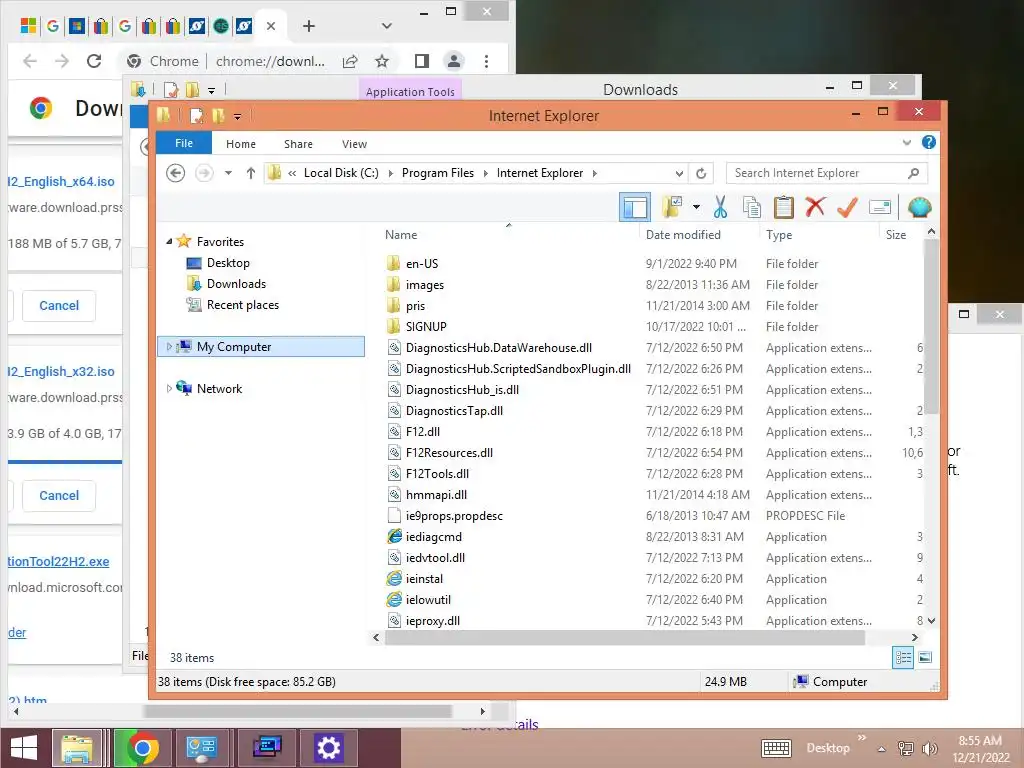Reload the Chrome downloads page
The width and height of the screenshot is (1024, 768).
click(94, 61)
